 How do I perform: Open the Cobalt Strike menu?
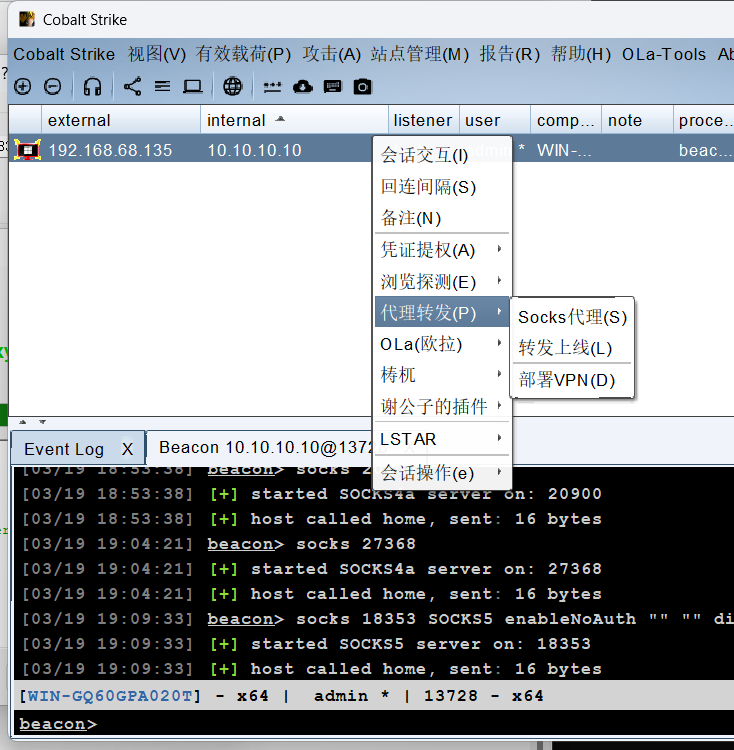point(64,55)
